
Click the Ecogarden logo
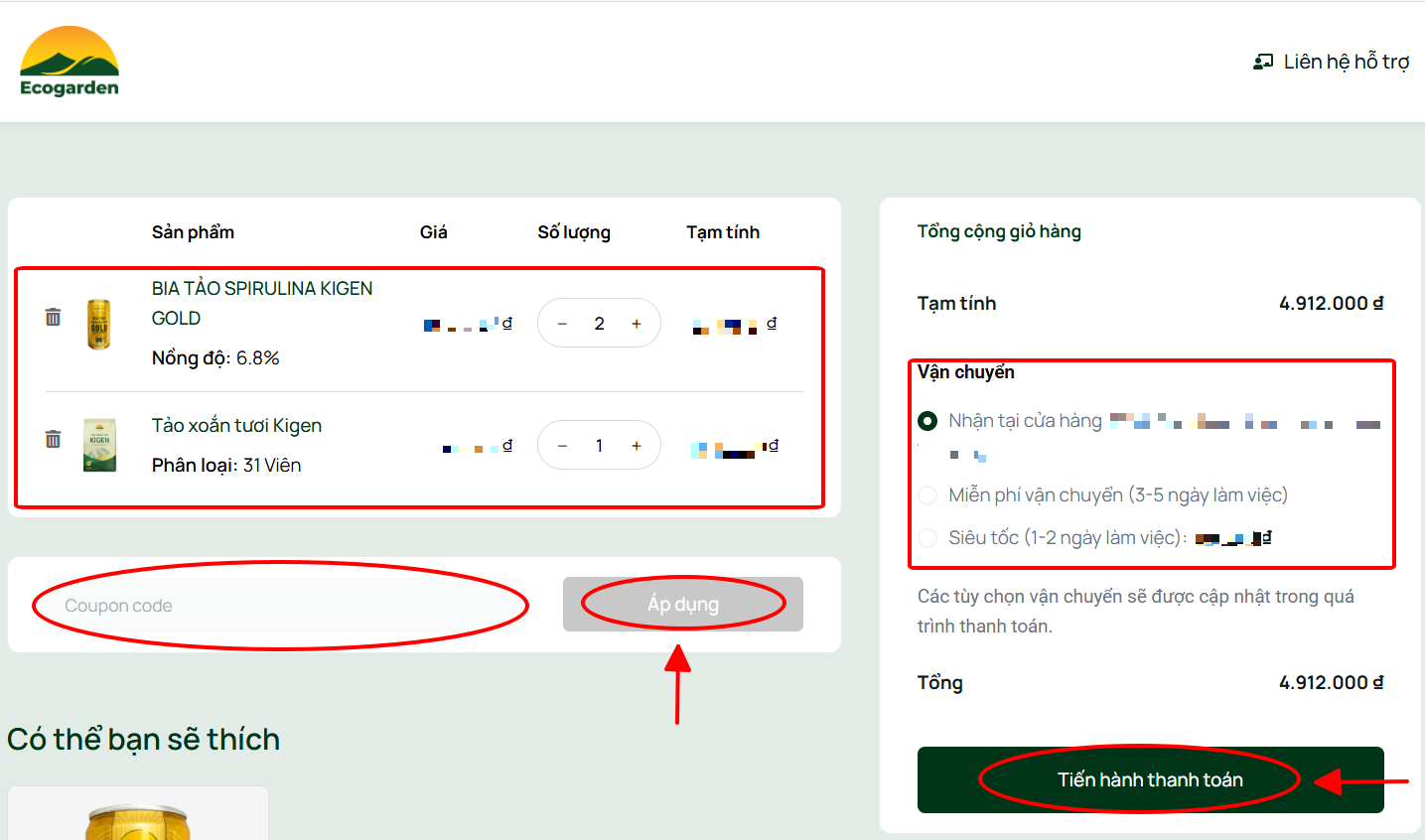tap(70, 62)
